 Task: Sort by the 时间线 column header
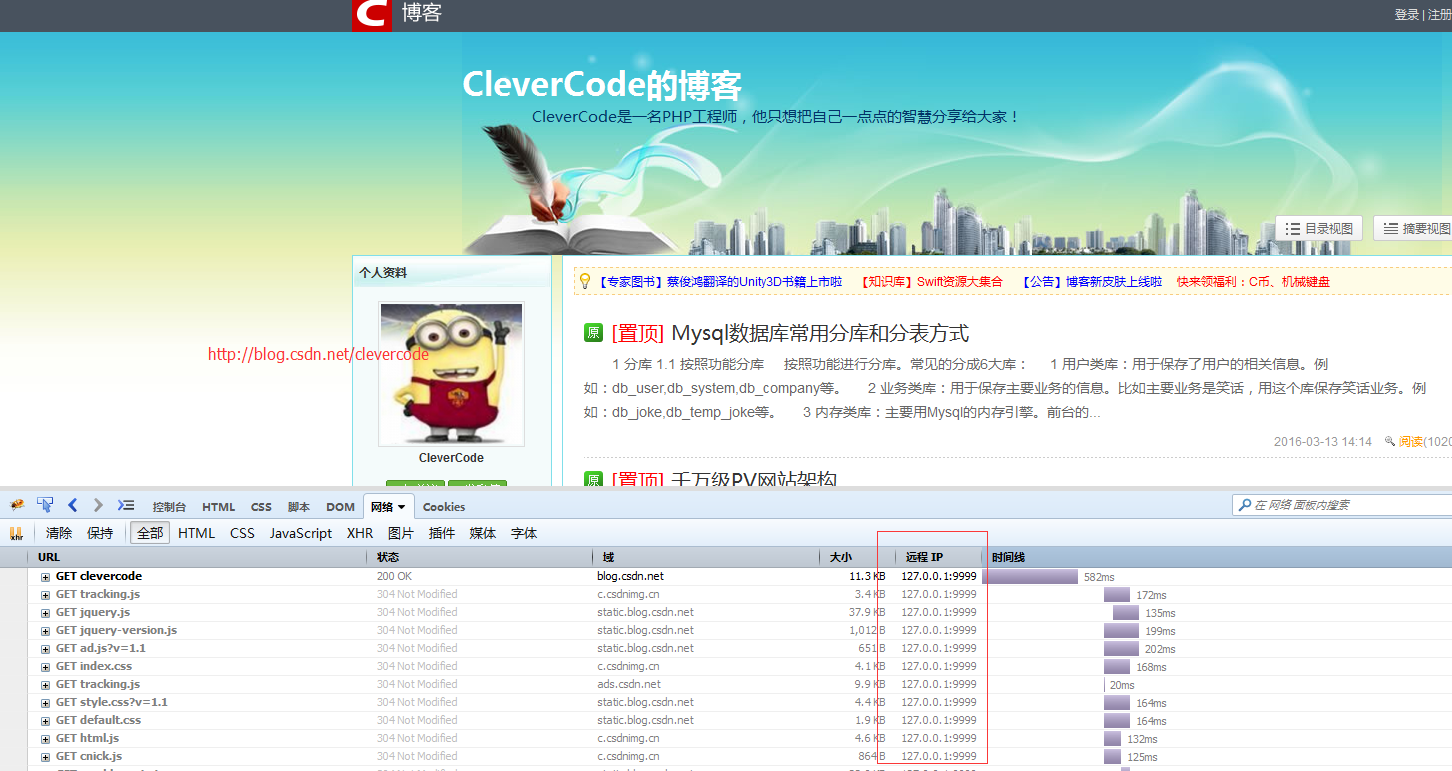tap(1218, 557)
